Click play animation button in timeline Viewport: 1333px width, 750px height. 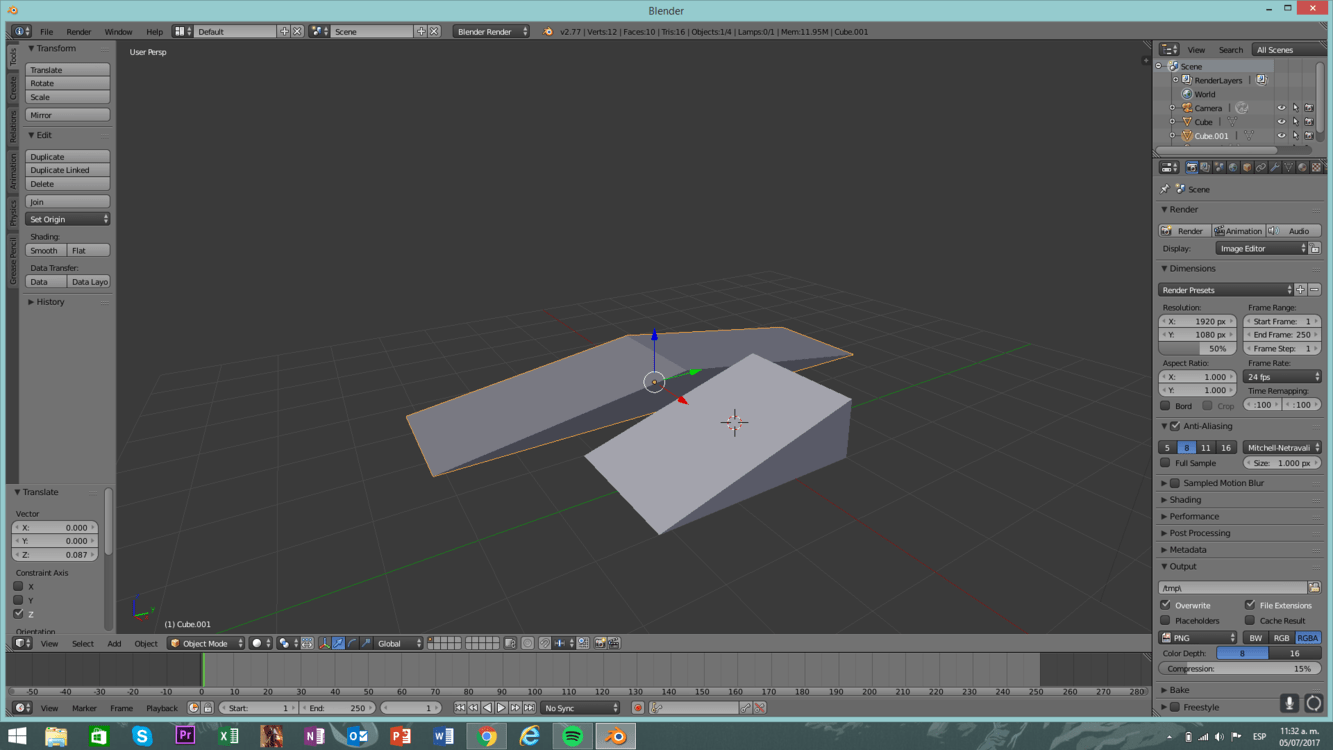tap(501, 708)
